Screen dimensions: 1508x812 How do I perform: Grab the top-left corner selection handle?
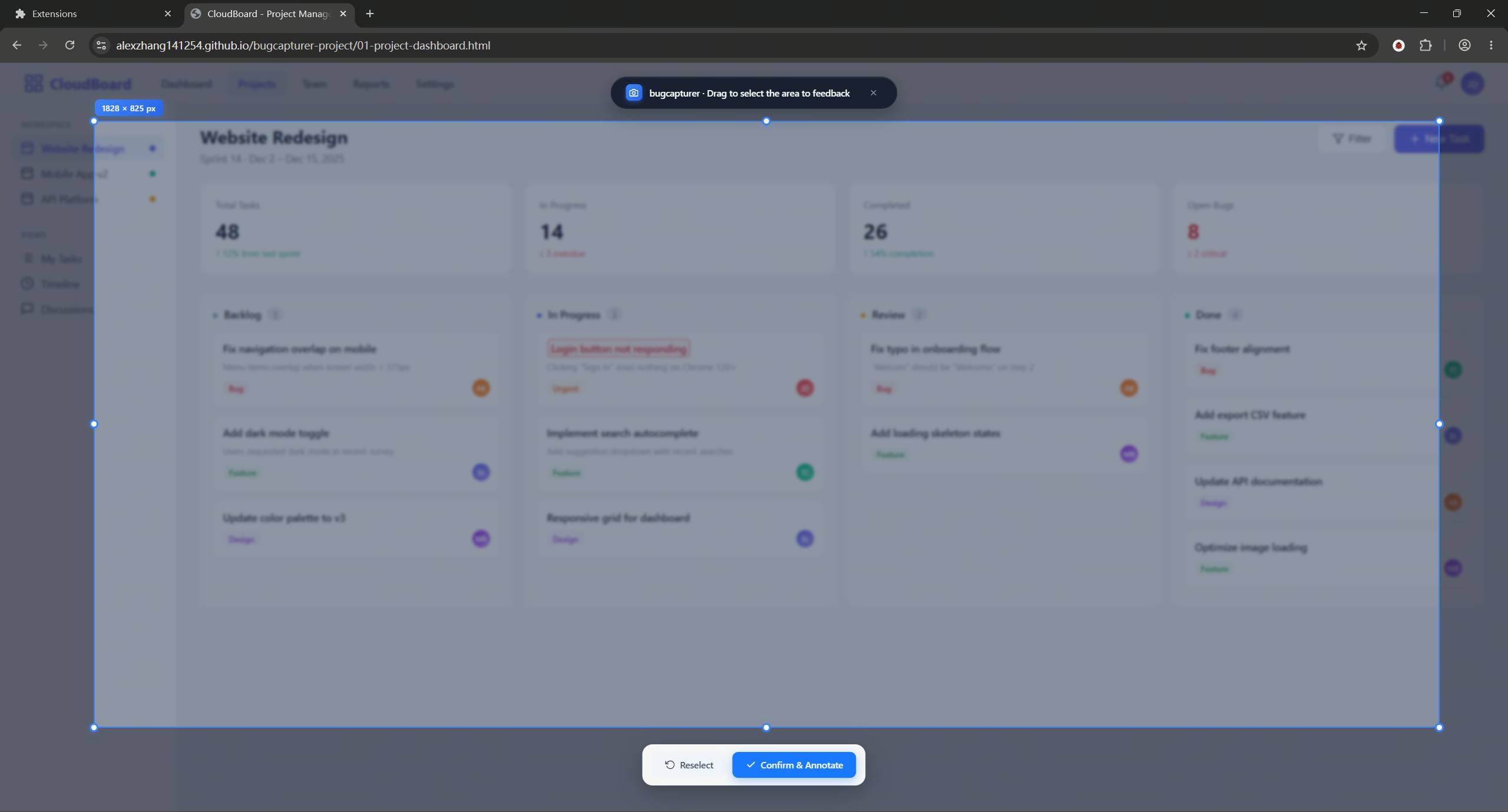(94, 121)
